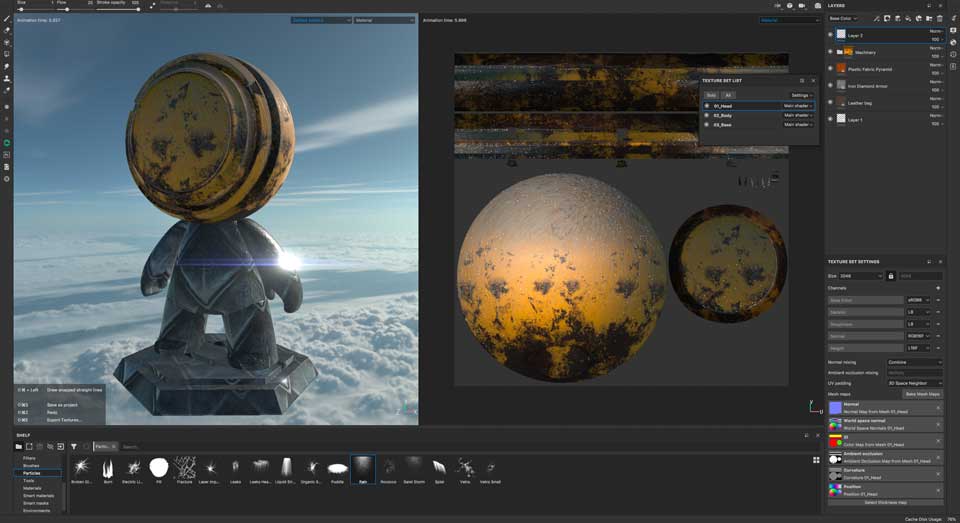Switch shelf to grid view icon
The width and height of the screenshot is (960, 523).
click(x=817, y=460)
